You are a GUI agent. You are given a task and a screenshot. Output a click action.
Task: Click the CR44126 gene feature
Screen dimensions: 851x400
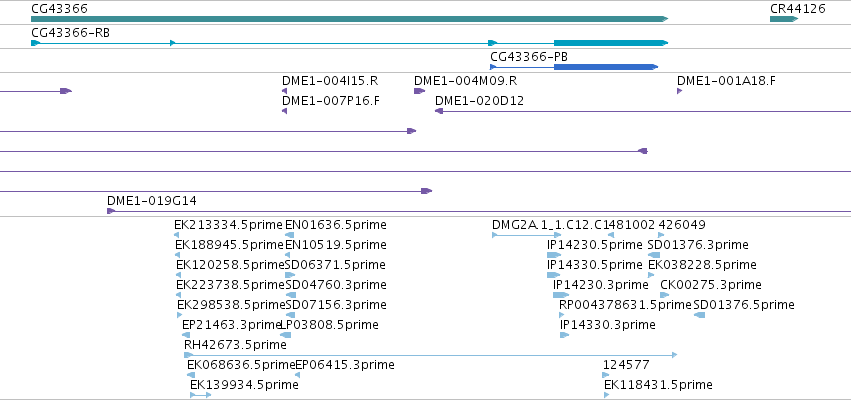(x=784, y=19)
